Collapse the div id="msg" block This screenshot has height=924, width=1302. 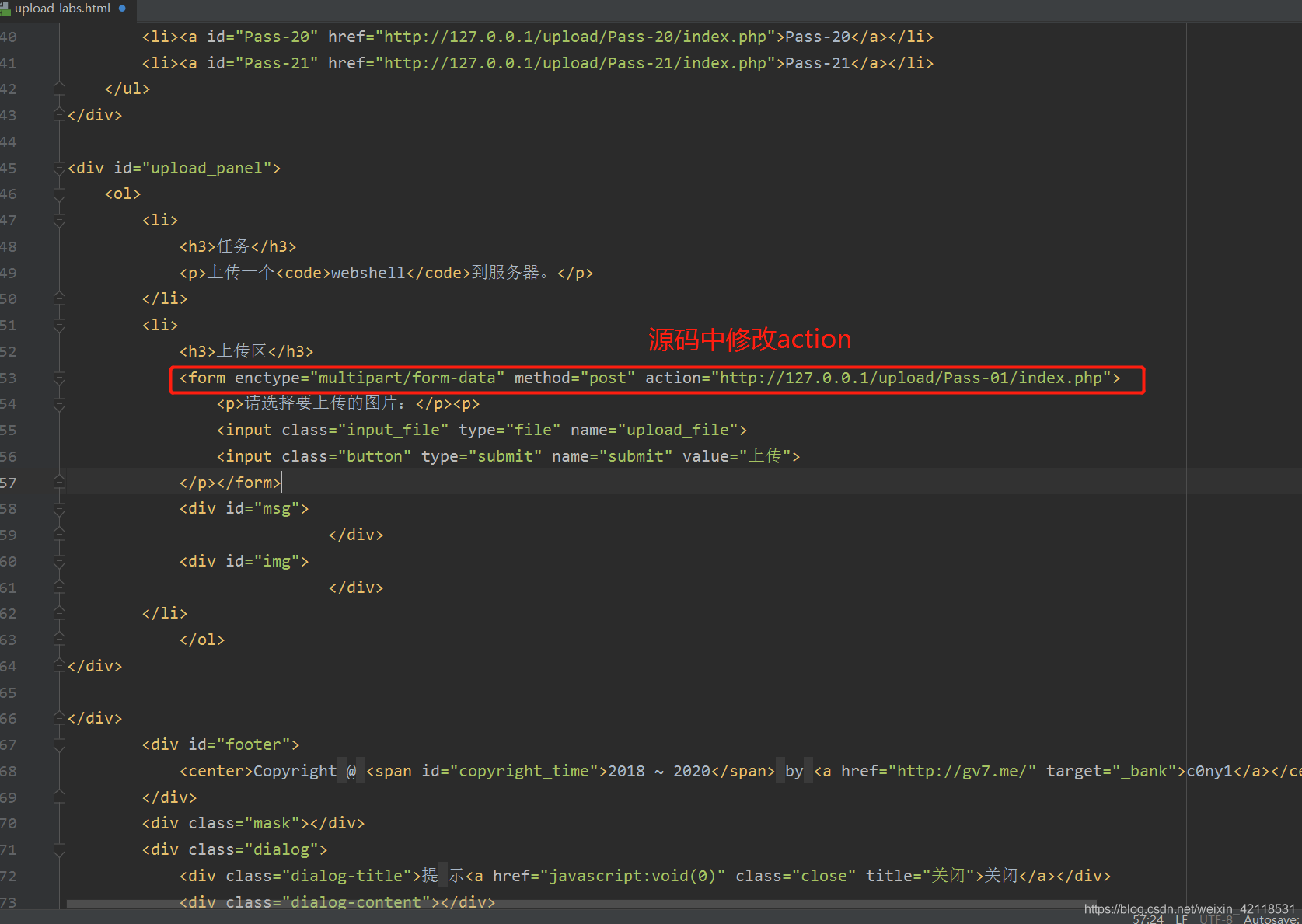pos(59,508)
